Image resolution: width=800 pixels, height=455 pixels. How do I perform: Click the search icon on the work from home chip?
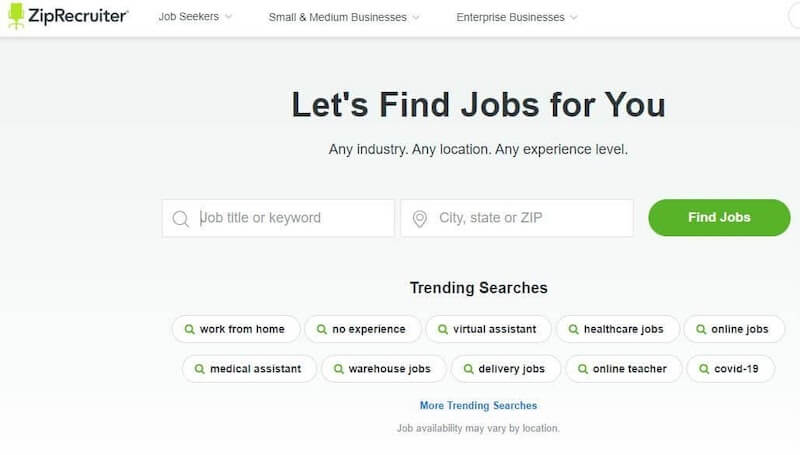click(189, 330)
